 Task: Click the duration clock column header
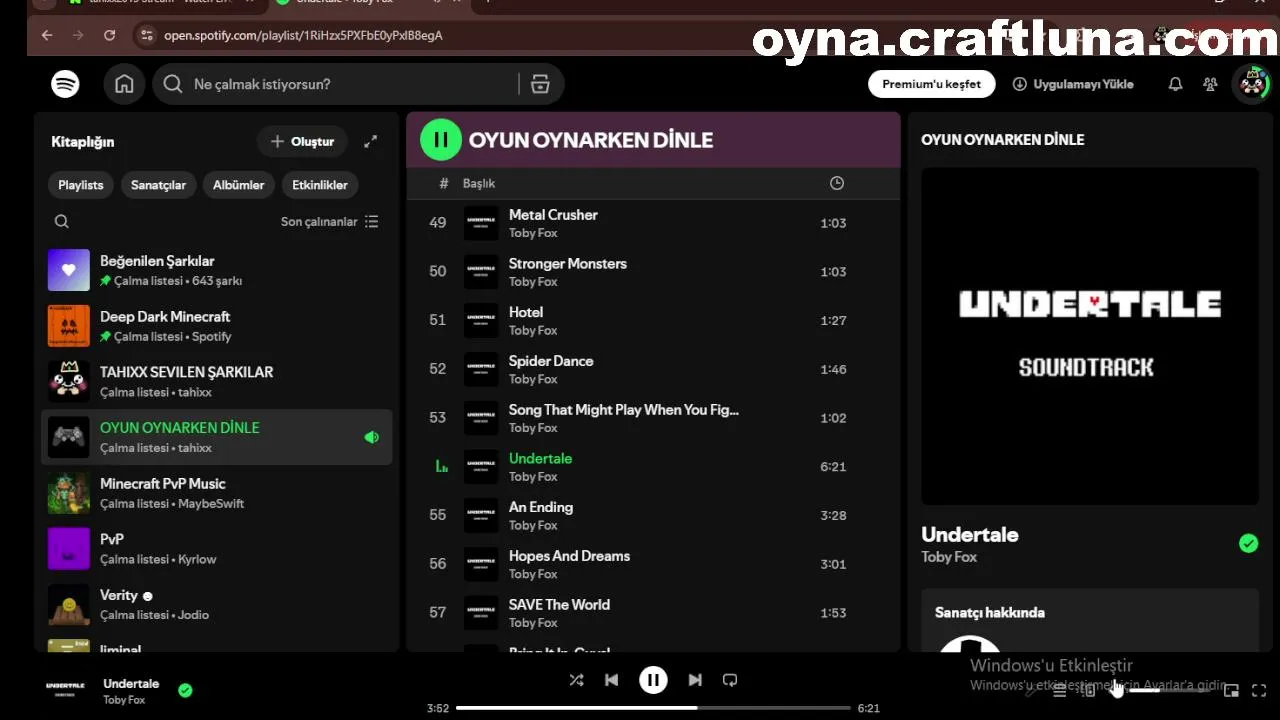tap(837, 183)
